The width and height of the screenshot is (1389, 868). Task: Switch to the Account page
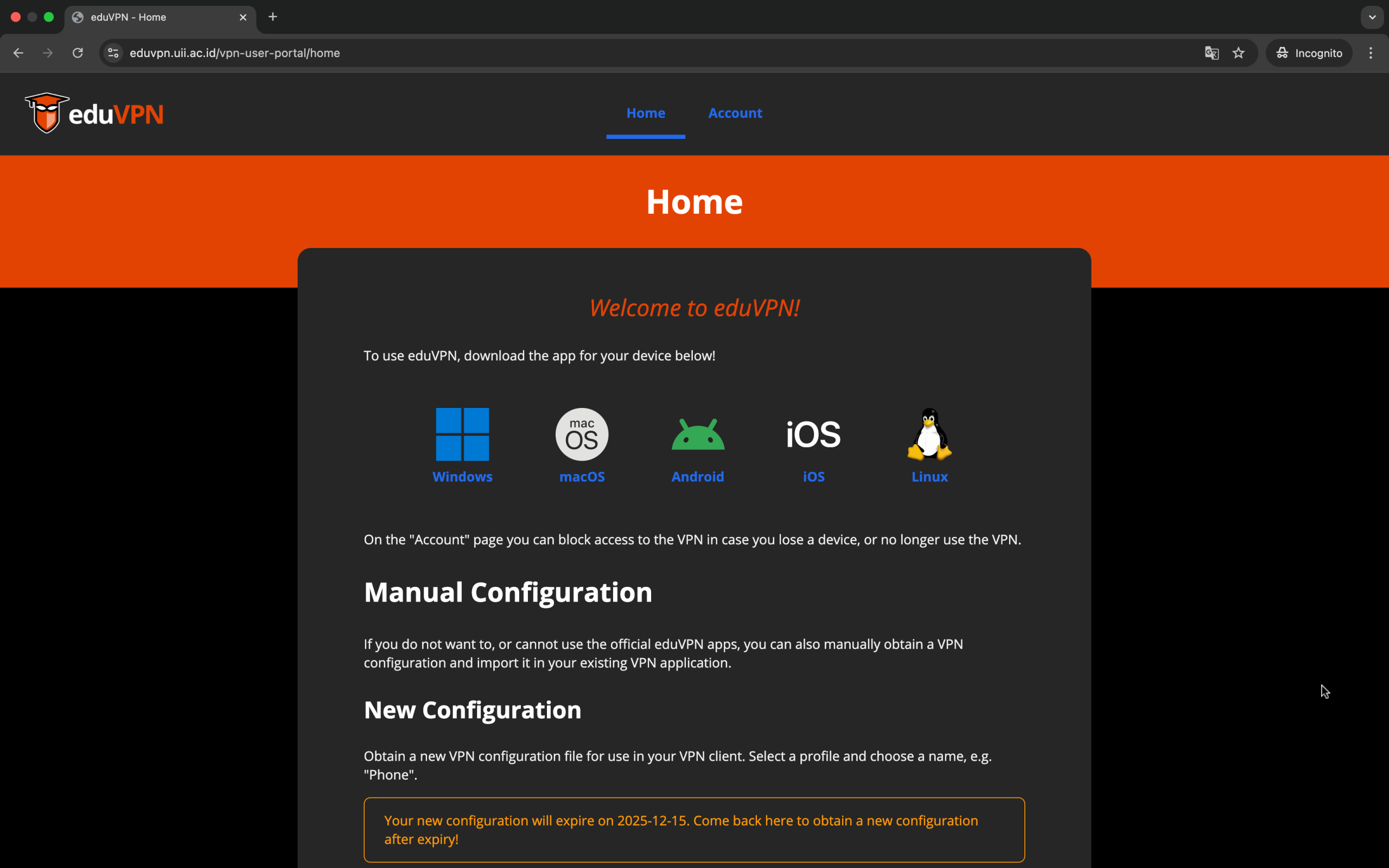click(x=735, y=113)
